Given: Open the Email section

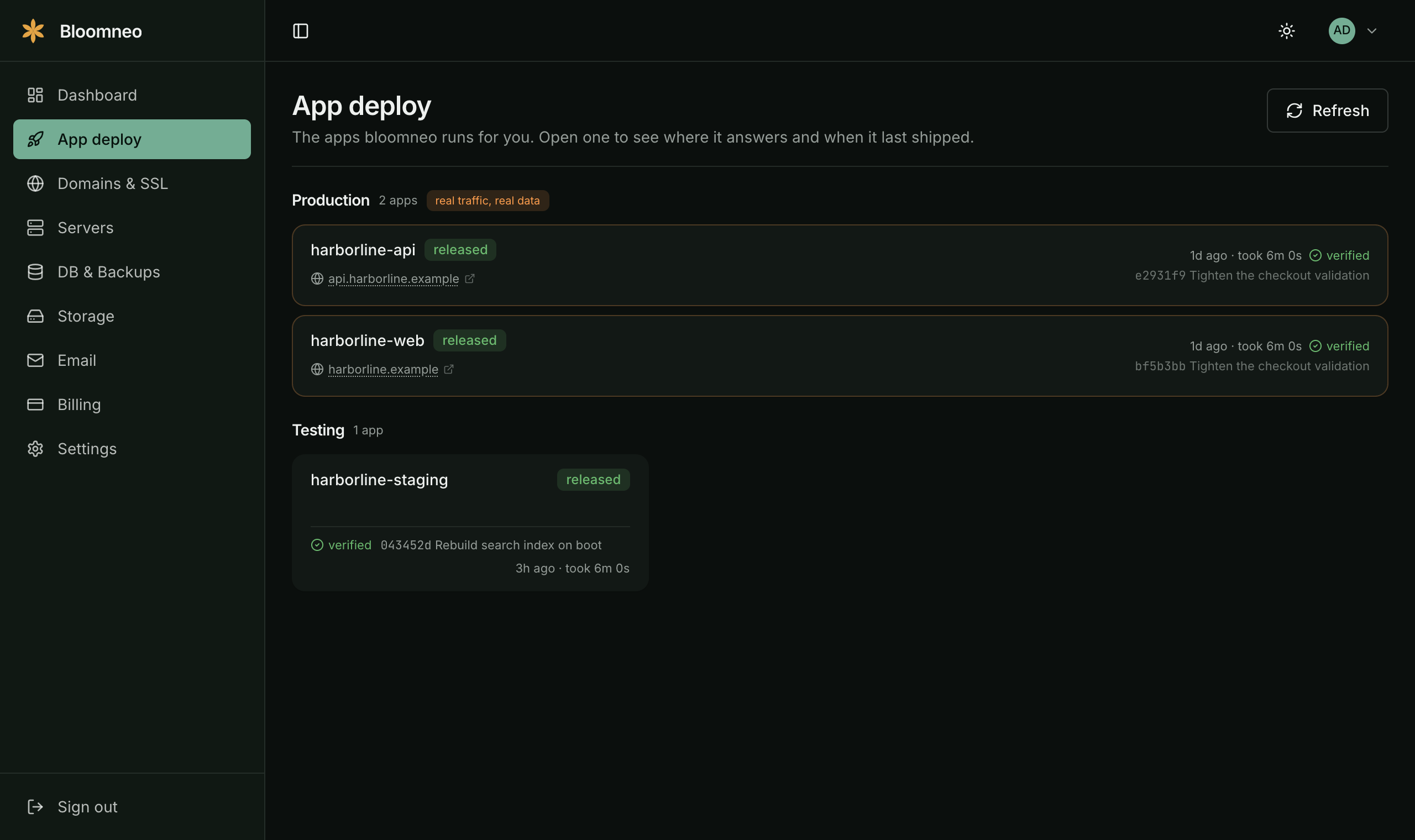Looking at the screenshot, I should point(132,360).
